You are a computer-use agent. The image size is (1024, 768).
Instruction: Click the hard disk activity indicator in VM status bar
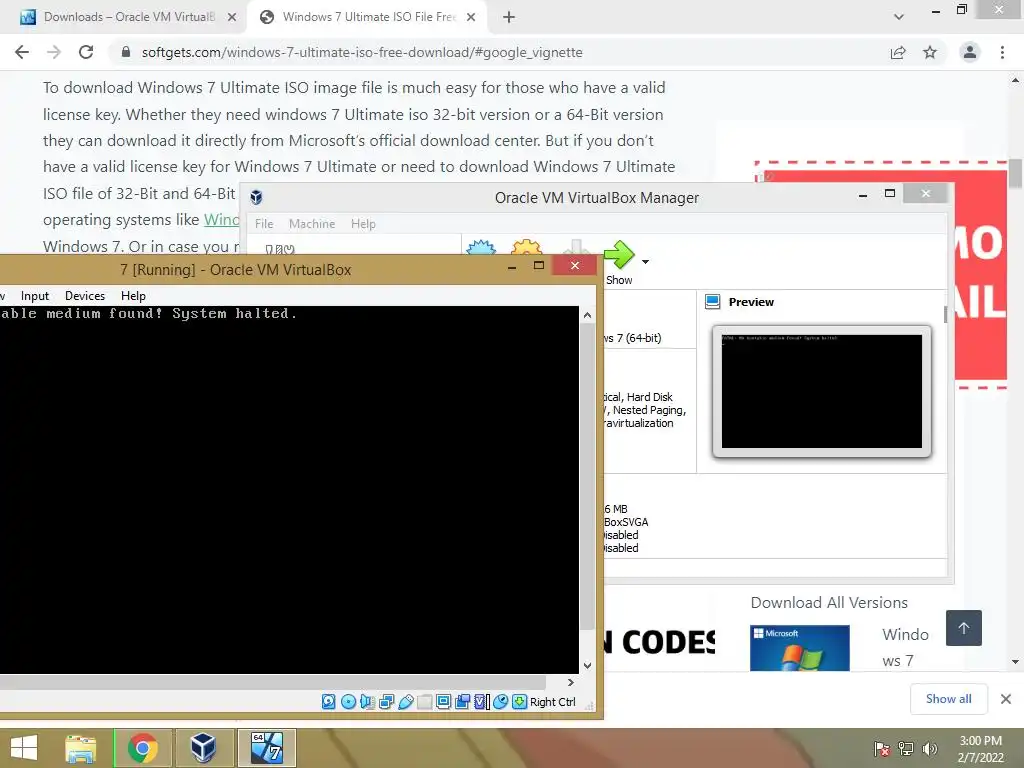(x=328, y=701)
